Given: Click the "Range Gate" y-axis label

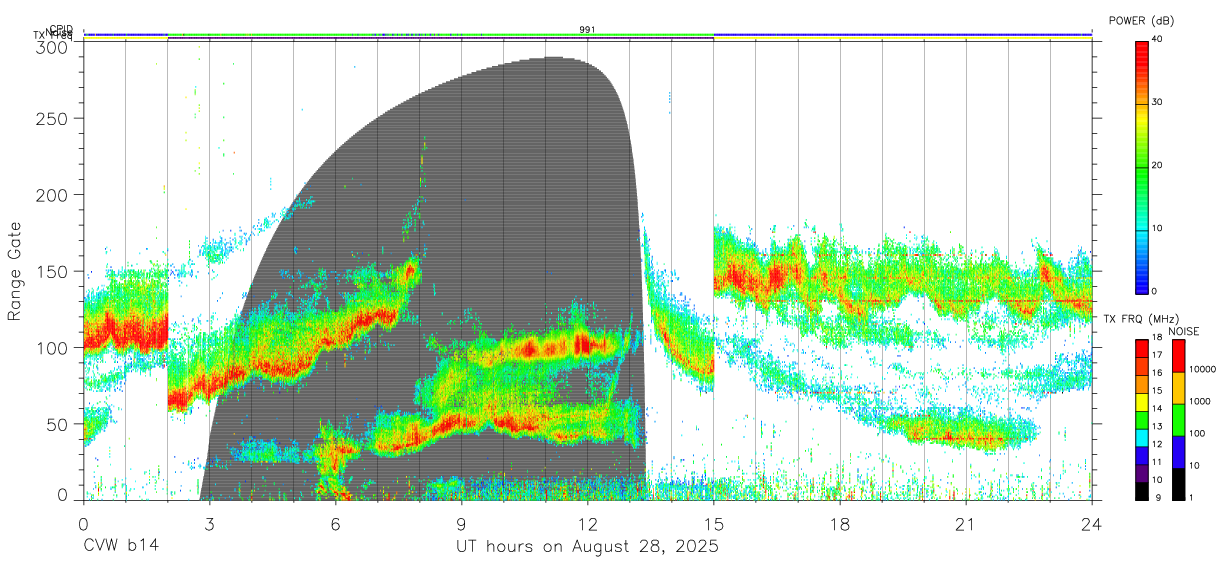Looking at the screenshot, I should click(15, 271).
